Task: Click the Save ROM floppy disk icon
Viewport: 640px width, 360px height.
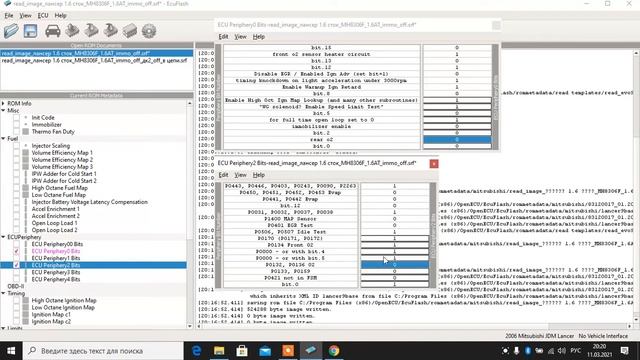Action: point(31,31)
